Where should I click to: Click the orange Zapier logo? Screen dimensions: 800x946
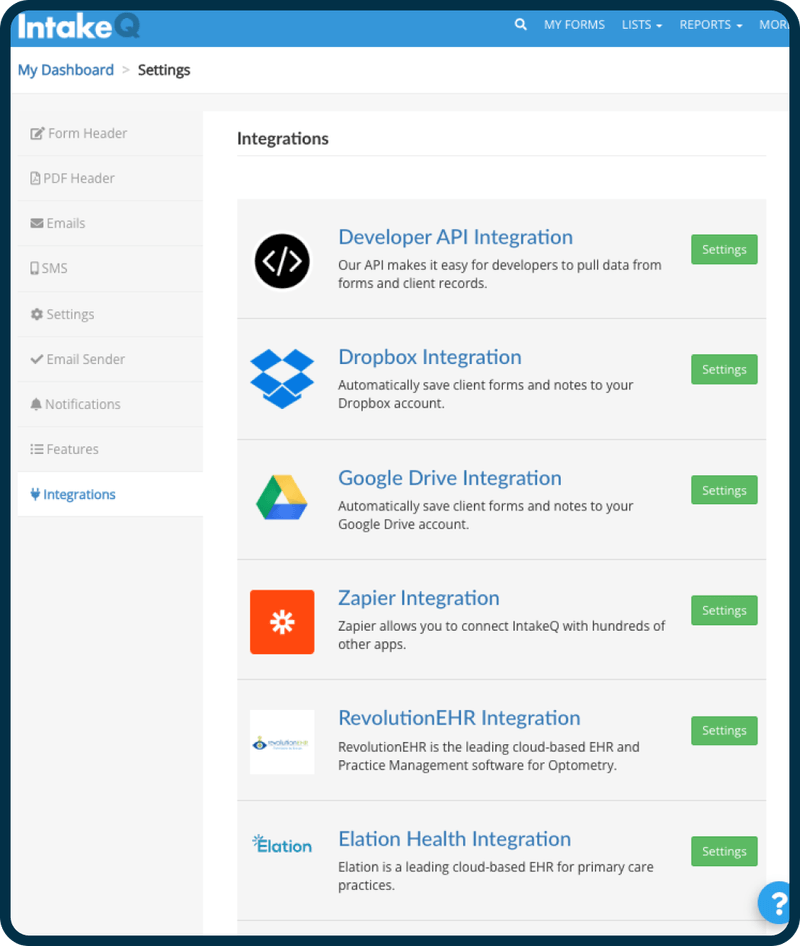[x=282, y=619]
